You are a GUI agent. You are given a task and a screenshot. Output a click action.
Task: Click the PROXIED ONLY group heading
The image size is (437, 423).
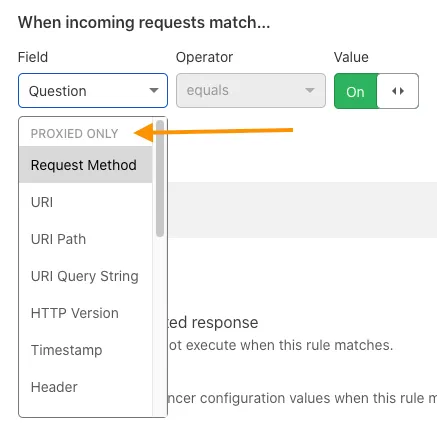pyautogui.click(x=74, y=134)
